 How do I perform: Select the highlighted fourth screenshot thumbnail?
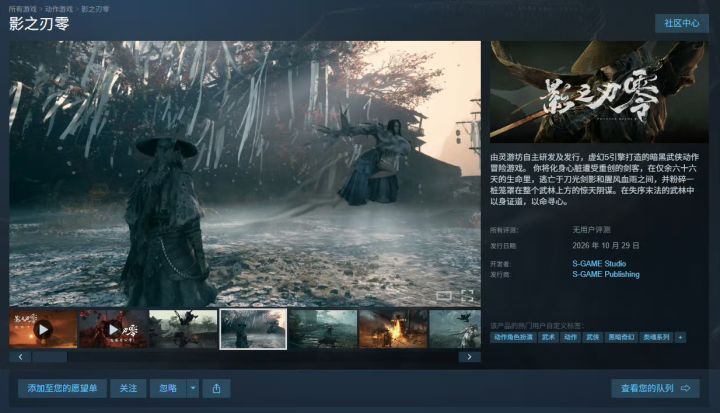[x=253, y=329]
